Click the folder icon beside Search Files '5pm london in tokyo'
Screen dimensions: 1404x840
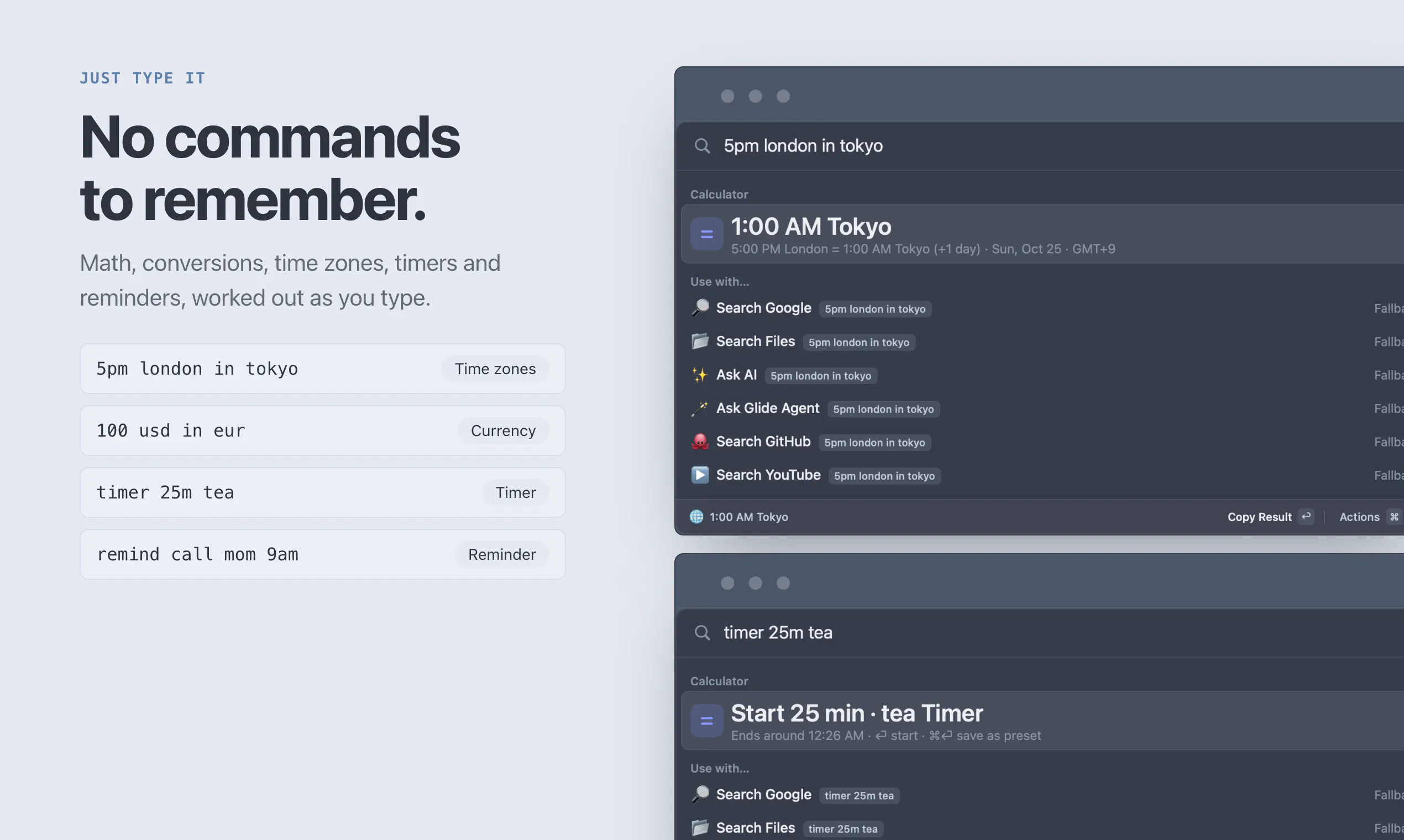pyautogui.click(x=700, y=342)
